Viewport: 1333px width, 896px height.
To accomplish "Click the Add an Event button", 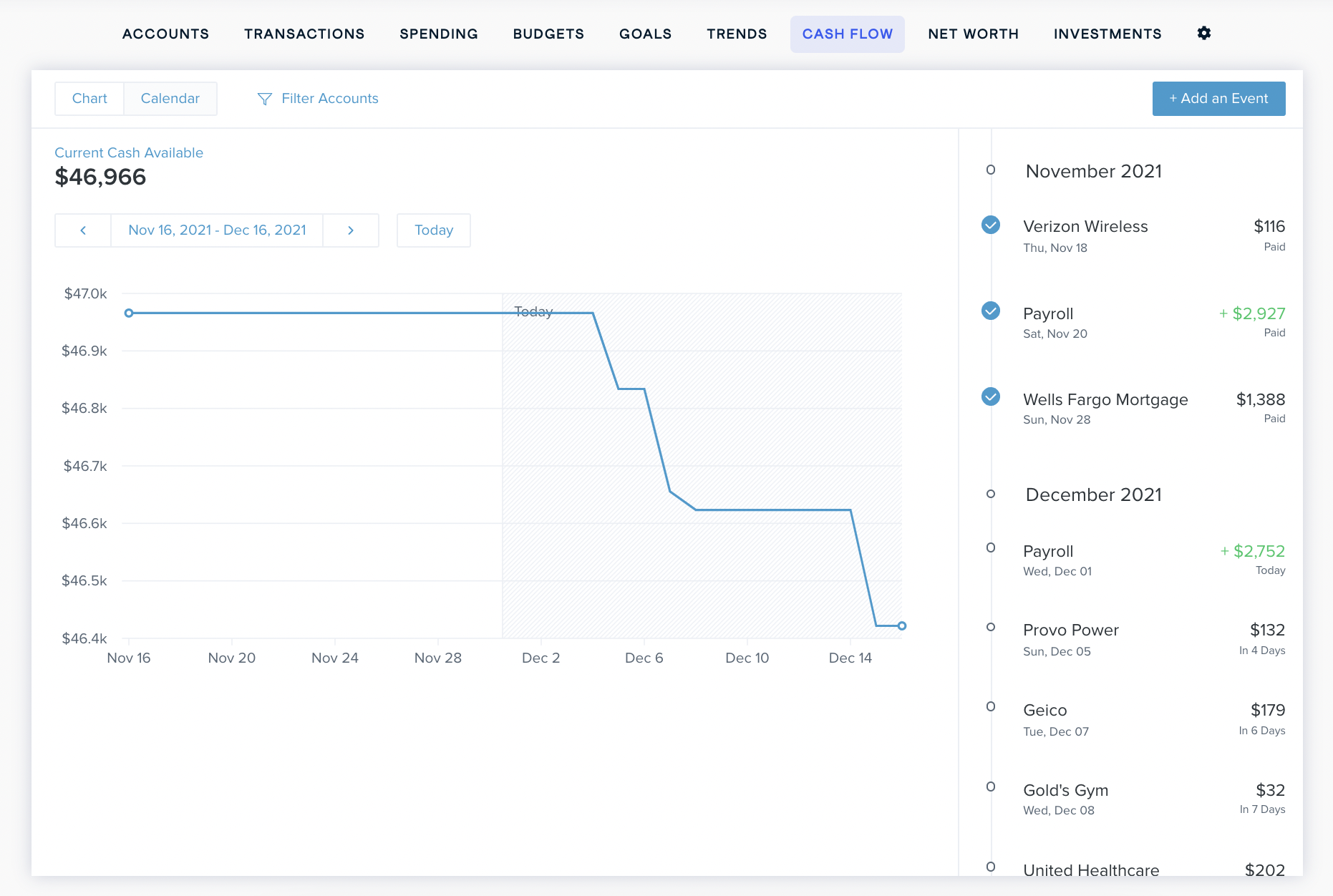I will click(x=1218, y=99).
